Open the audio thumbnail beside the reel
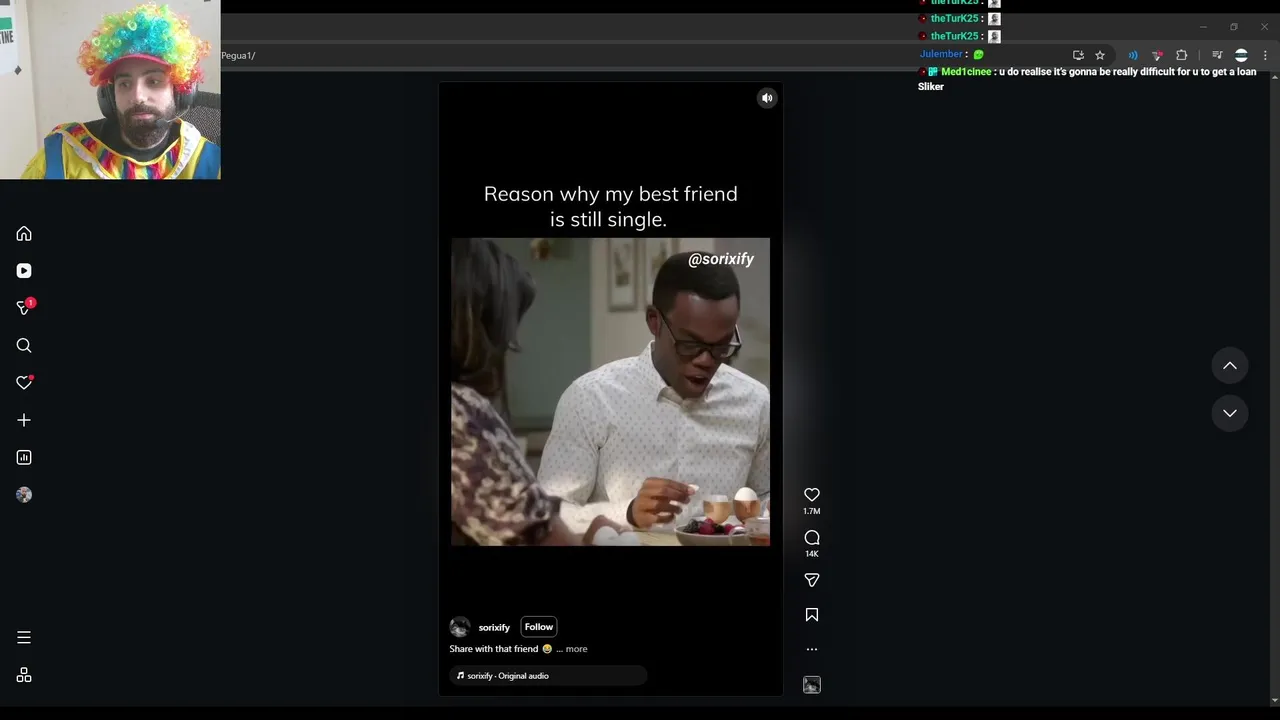1280x720 pixels. (x=812, y=685)
